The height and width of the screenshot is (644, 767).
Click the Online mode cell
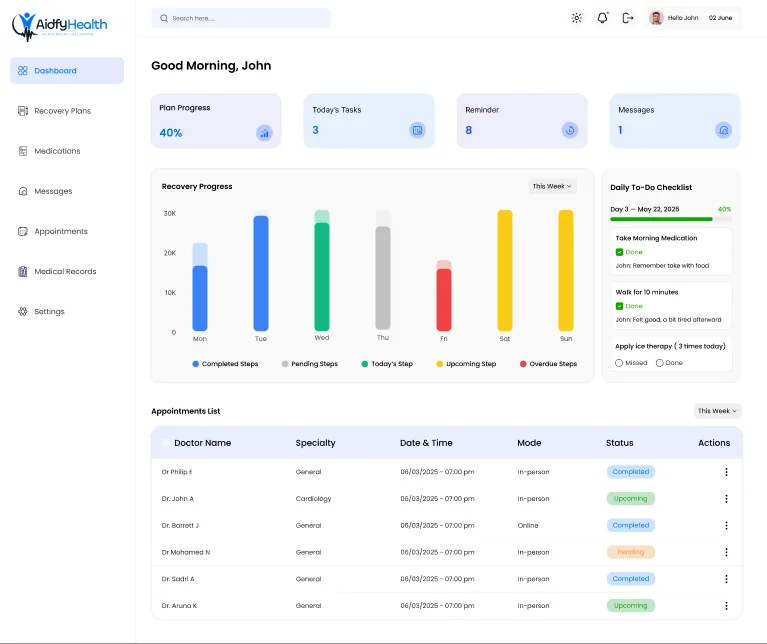(x=528, y=525)
